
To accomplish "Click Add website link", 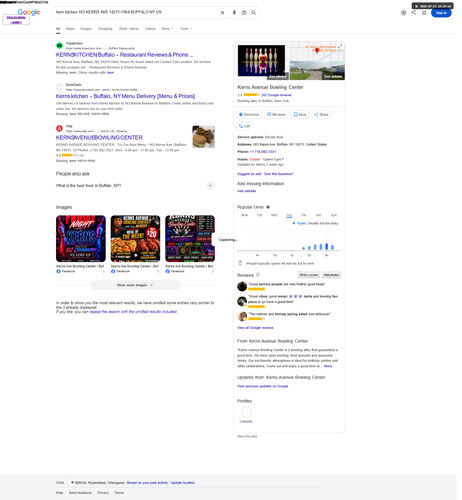I will click(x=246, y=191).
